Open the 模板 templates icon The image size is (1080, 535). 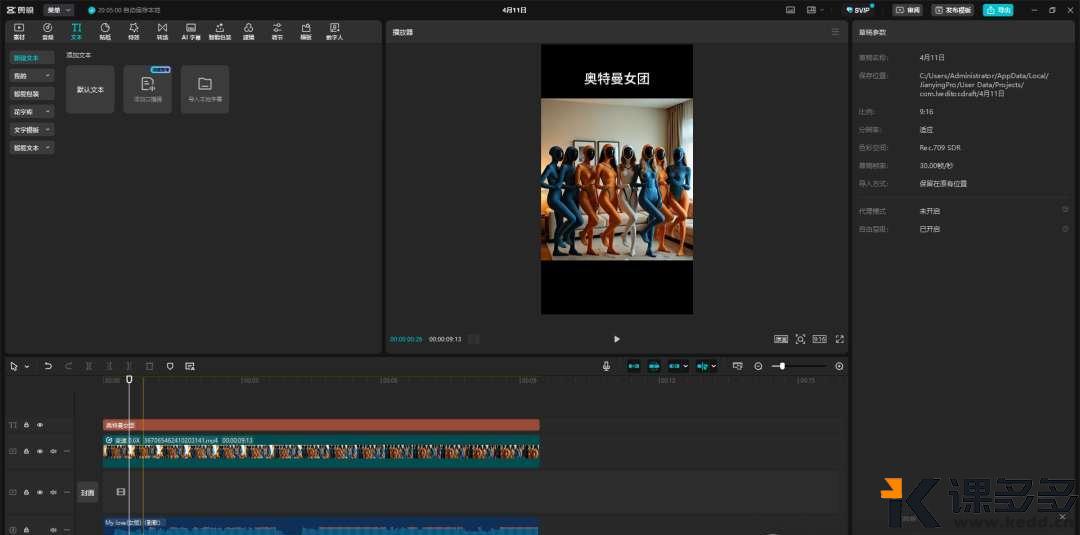coord(306,31)
